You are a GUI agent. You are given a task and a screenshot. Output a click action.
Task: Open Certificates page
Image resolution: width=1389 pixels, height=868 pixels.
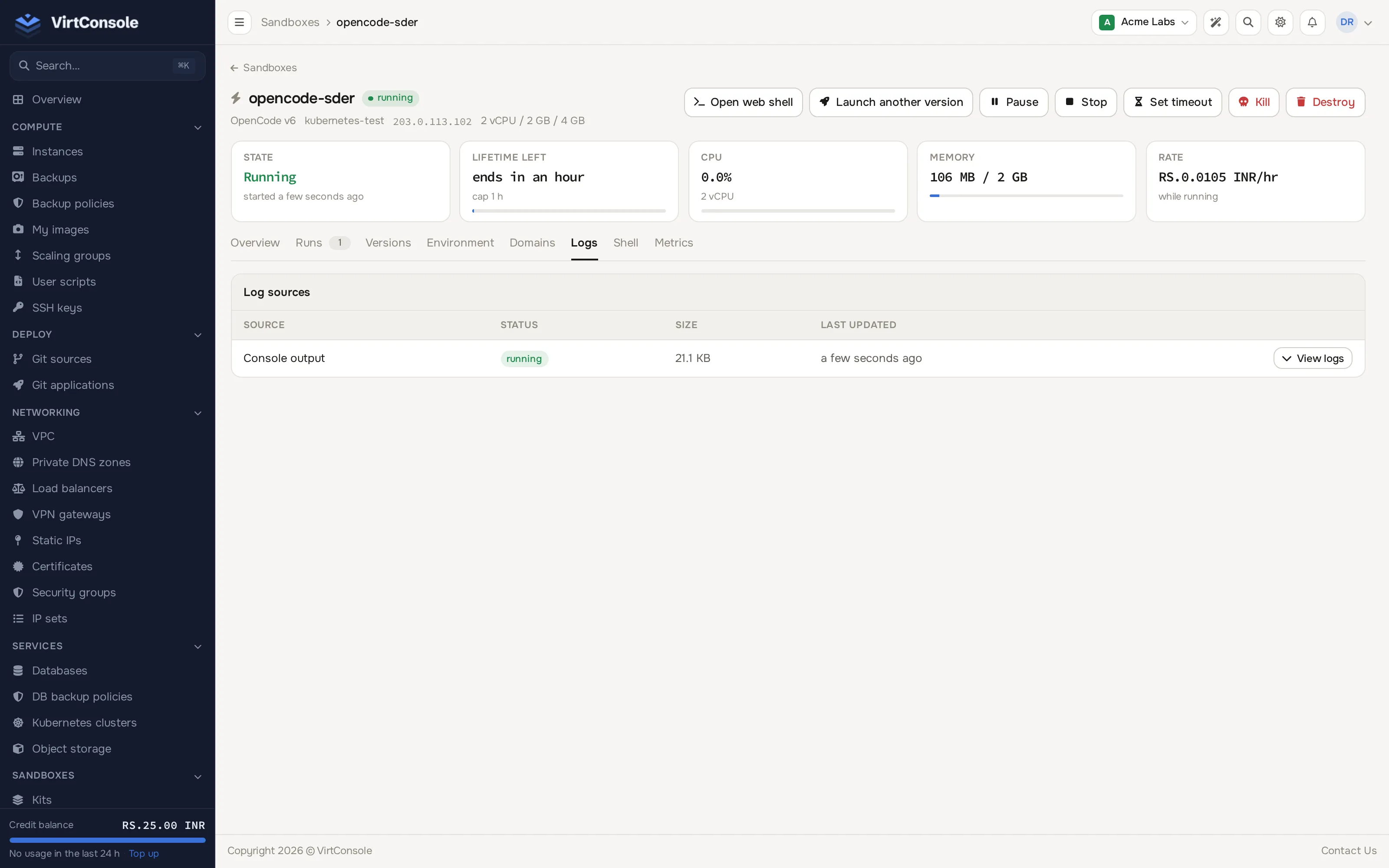click(62, 567)
